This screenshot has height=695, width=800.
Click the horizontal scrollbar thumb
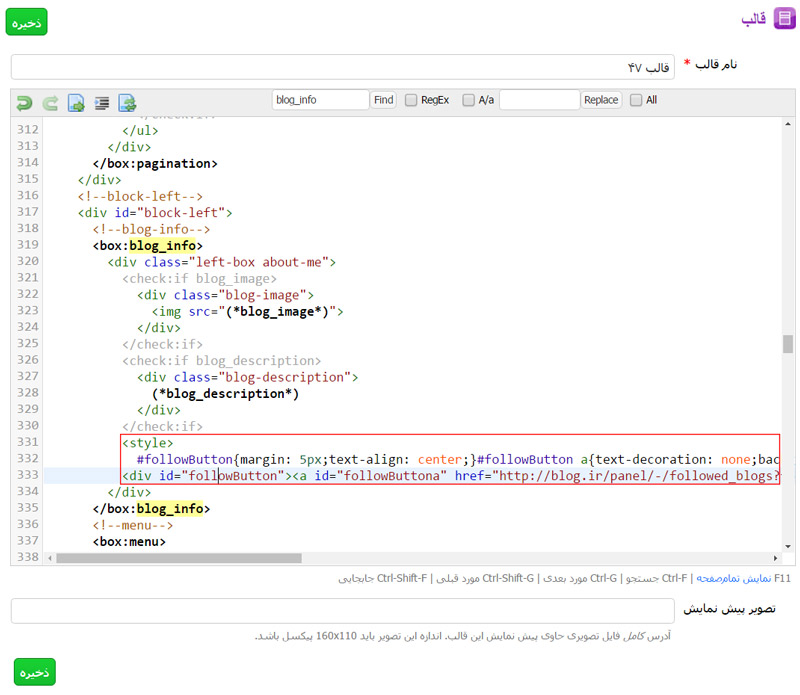(x=179, y=558)
